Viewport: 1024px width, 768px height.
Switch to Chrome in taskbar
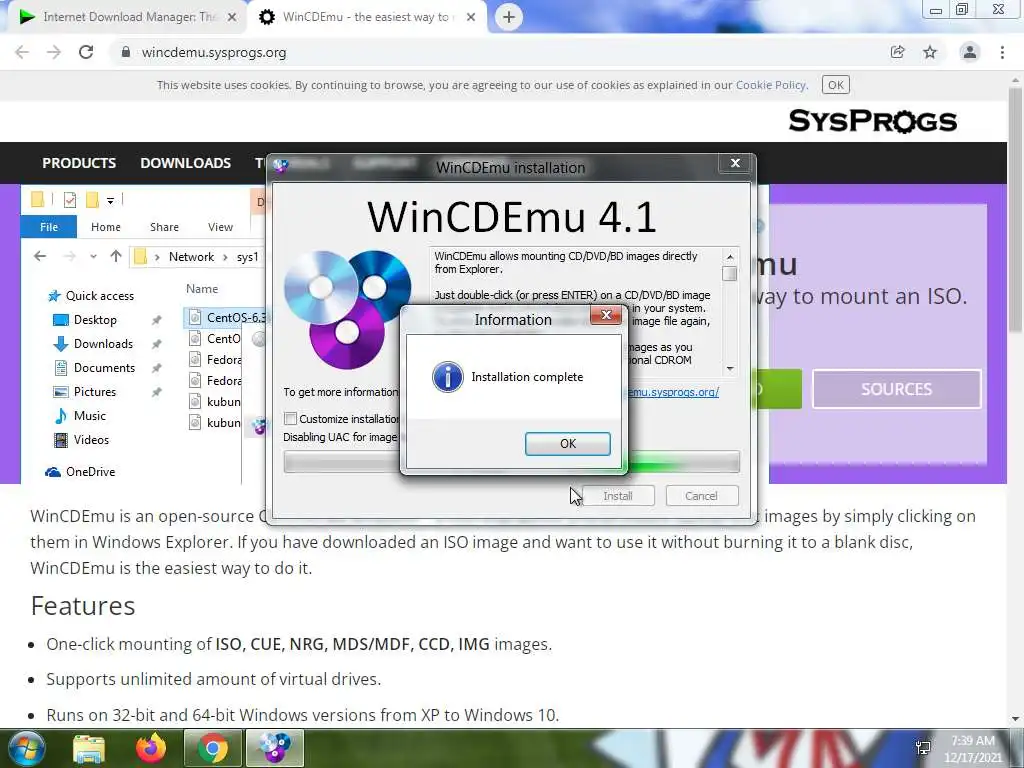(213, 748)
